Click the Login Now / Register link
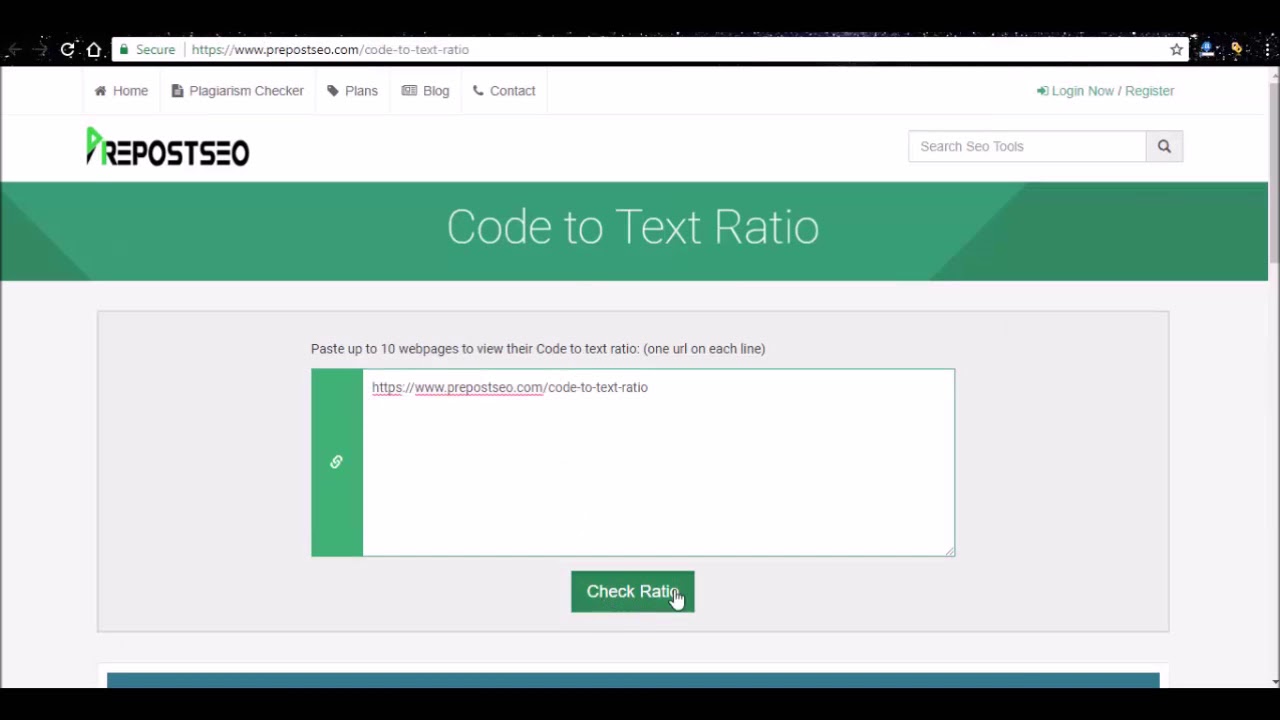This screenshot has height=720, width=1280. (x=1105, y=91)
